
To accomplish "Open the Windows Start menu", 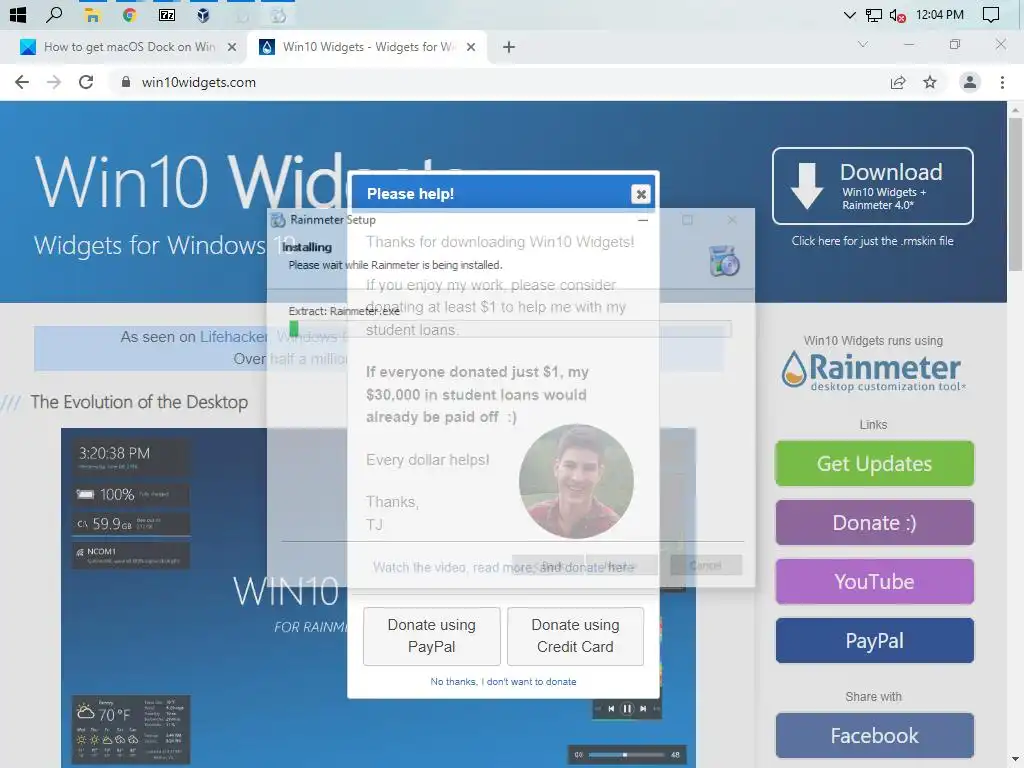I will (18, 14).
